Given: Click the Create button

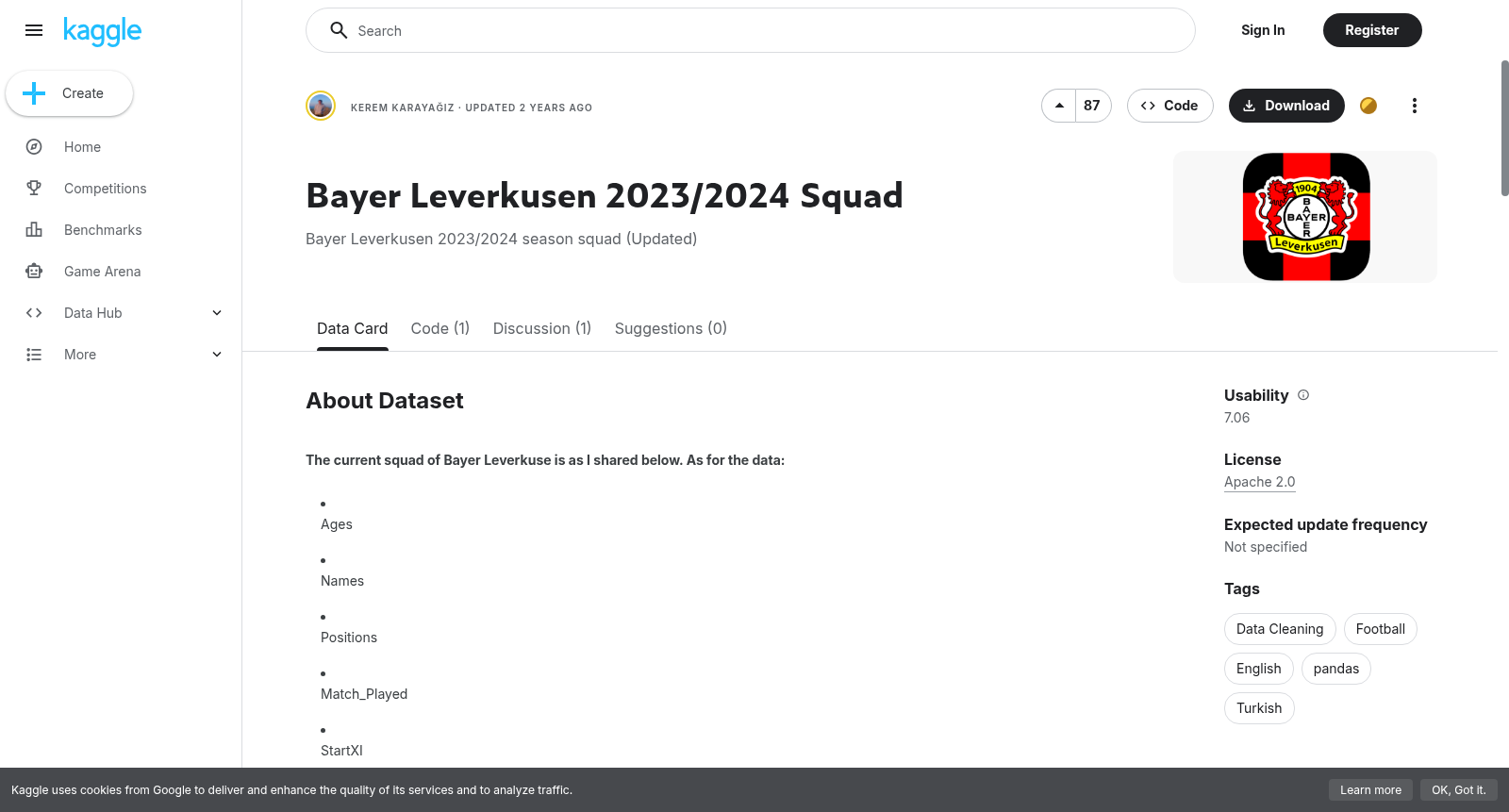Looking at the screenshot, I should pyautogui.click(x=69, y=93).
